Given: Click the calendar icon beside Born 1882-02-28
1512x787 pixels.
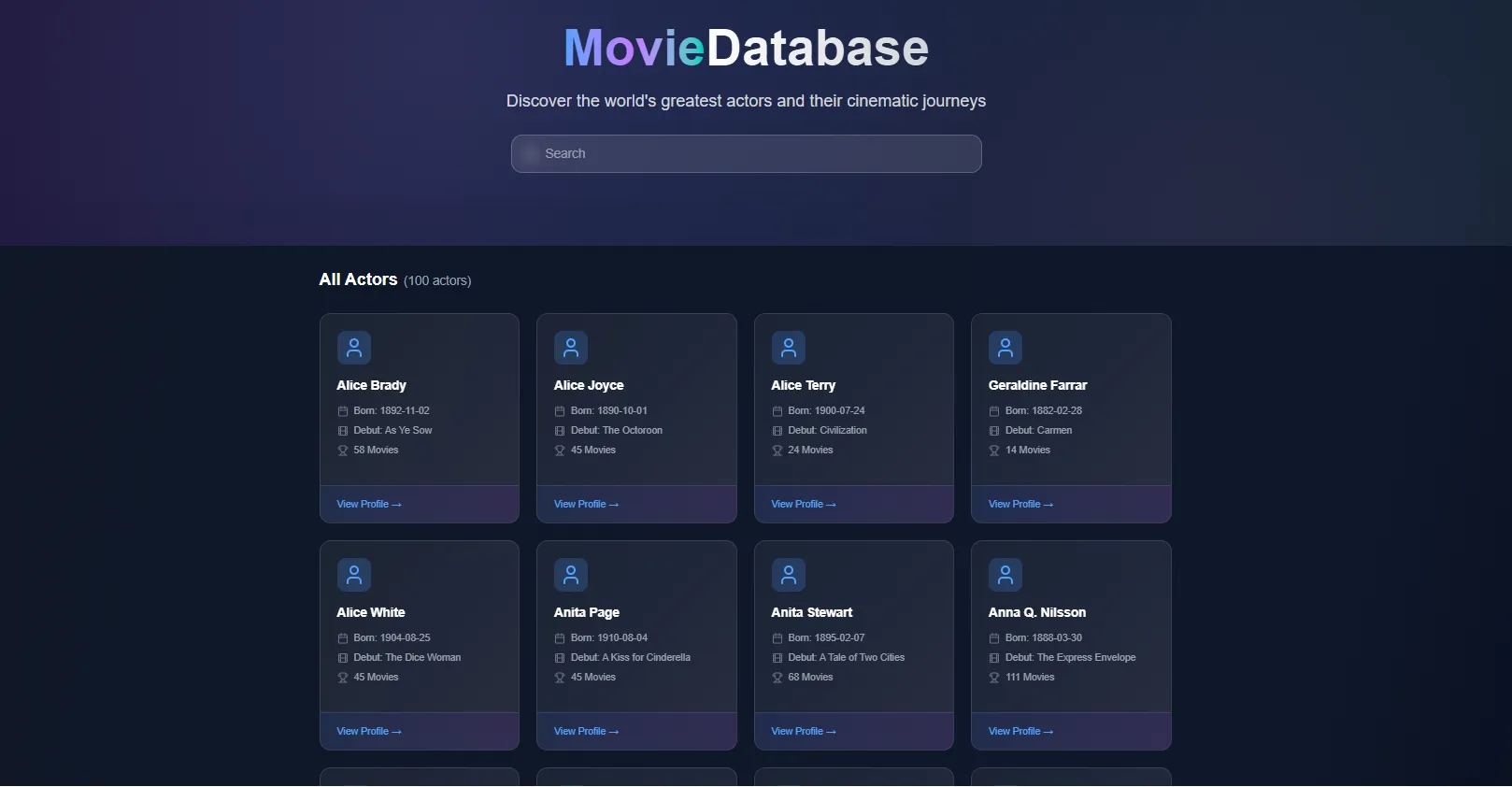Looking at the screenshot, I should point(994,411).
